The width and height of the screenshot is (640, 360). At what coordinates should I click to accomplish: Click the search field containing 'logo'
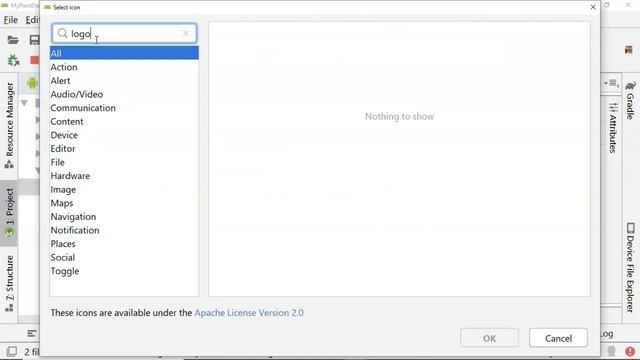pos(124,33)
